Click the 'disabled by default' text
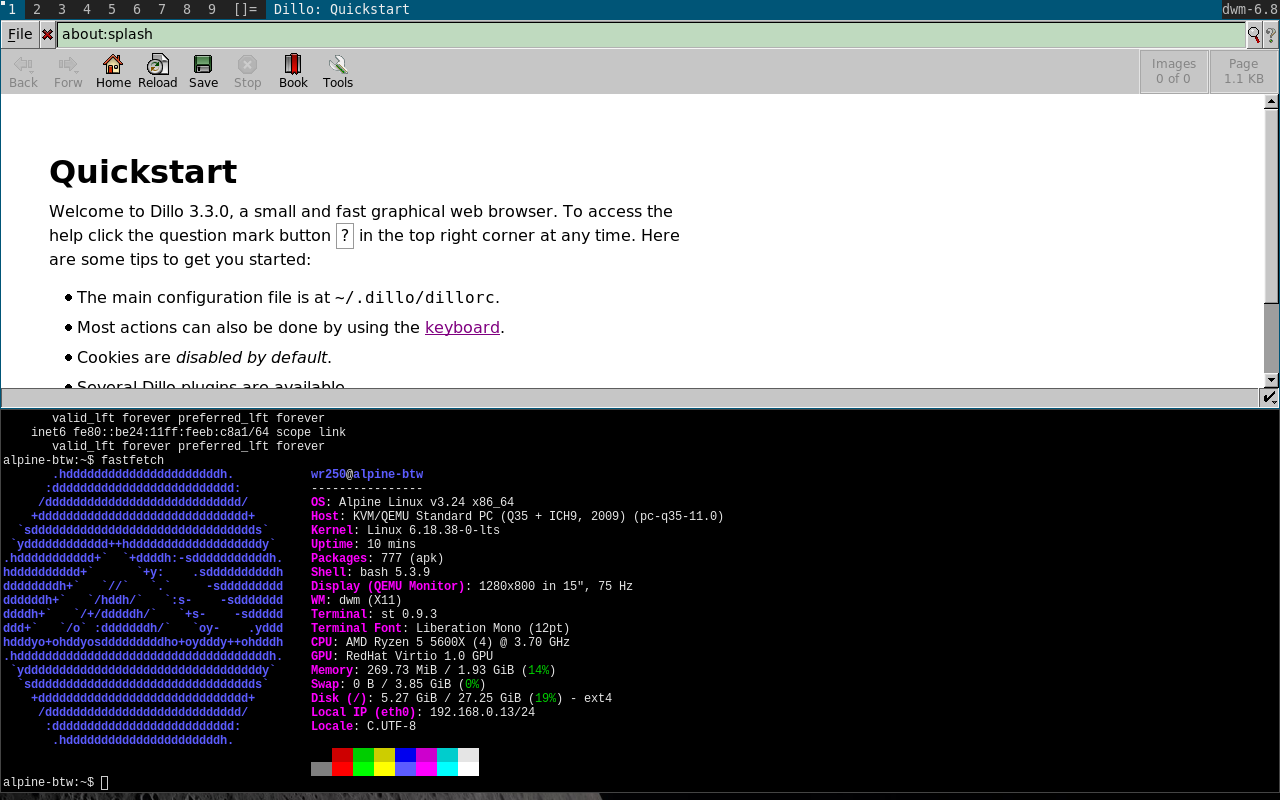The width and height of the screenshot is (1280, 800). point(252,358)
